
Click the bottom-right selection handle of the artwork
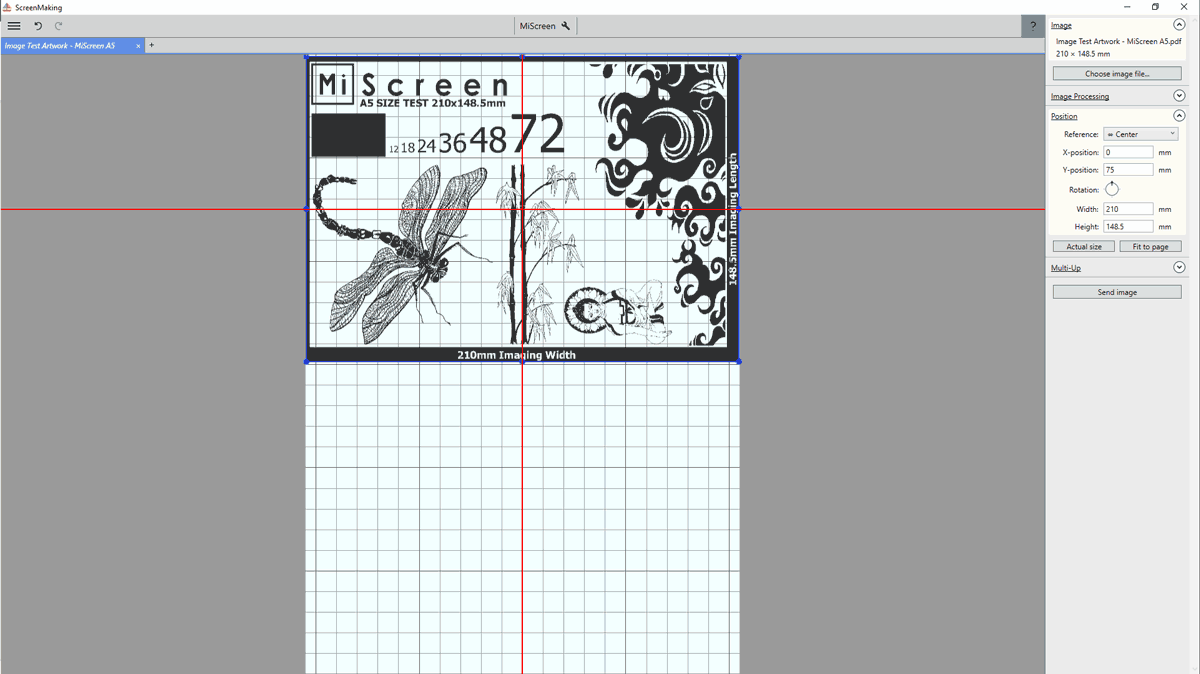point(739,361)
